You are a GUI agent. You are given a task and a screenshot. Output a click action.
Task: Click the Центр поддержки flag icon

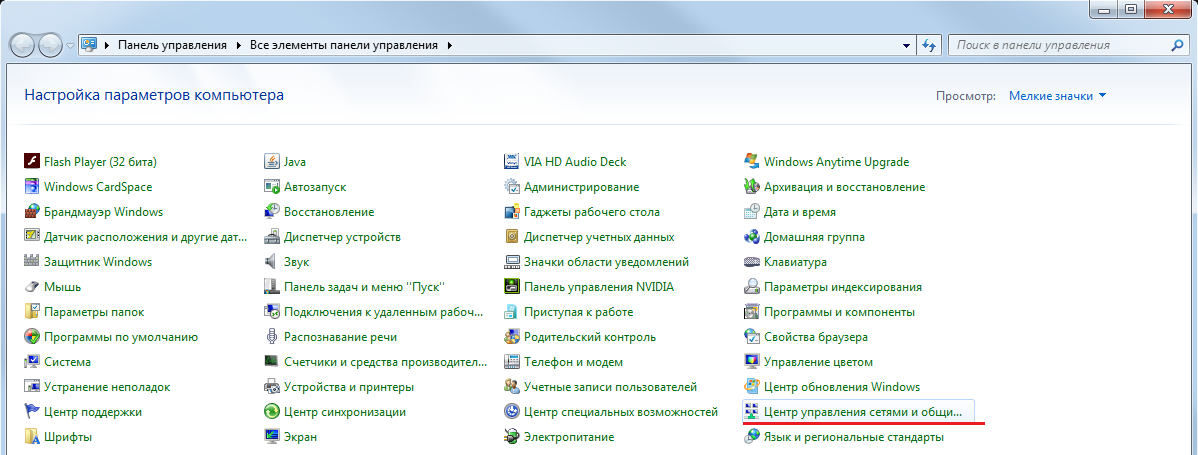click(x=32, y=412)
